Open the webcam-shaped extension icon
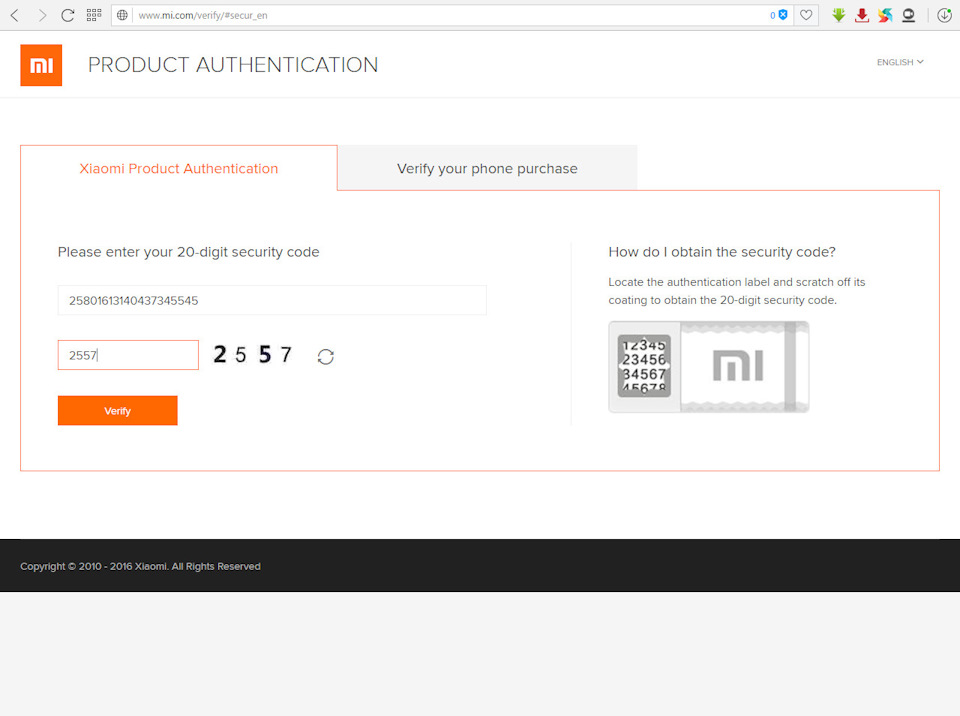 point(909,15)
